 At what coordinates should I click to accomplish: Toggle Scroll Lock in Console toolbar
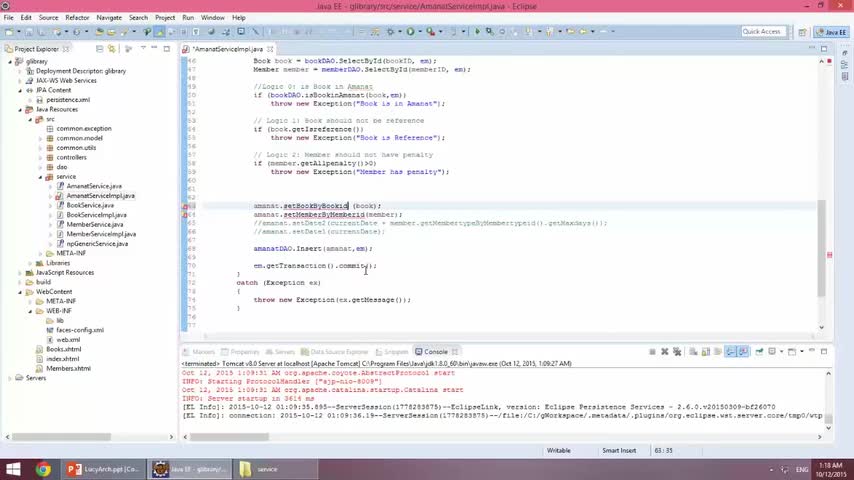[706, 352]
